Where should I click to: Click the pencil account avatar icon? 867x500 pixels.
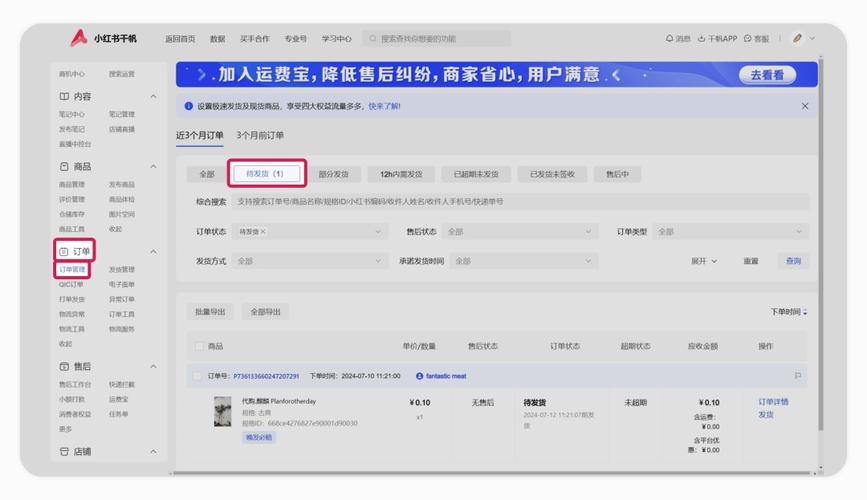797,39
